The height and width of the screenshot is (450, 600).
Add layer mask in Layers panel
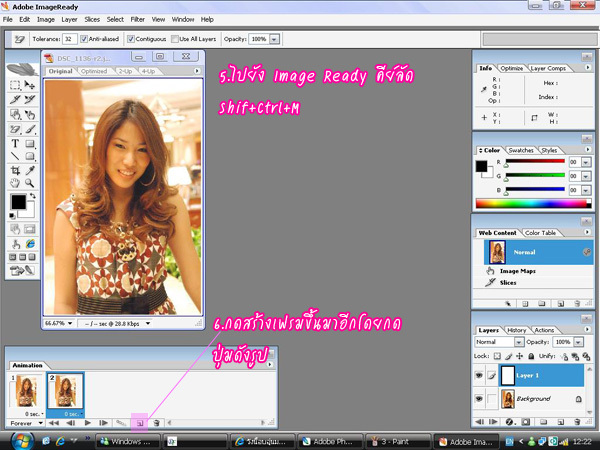pyautogui.click(x=526, y=422)
